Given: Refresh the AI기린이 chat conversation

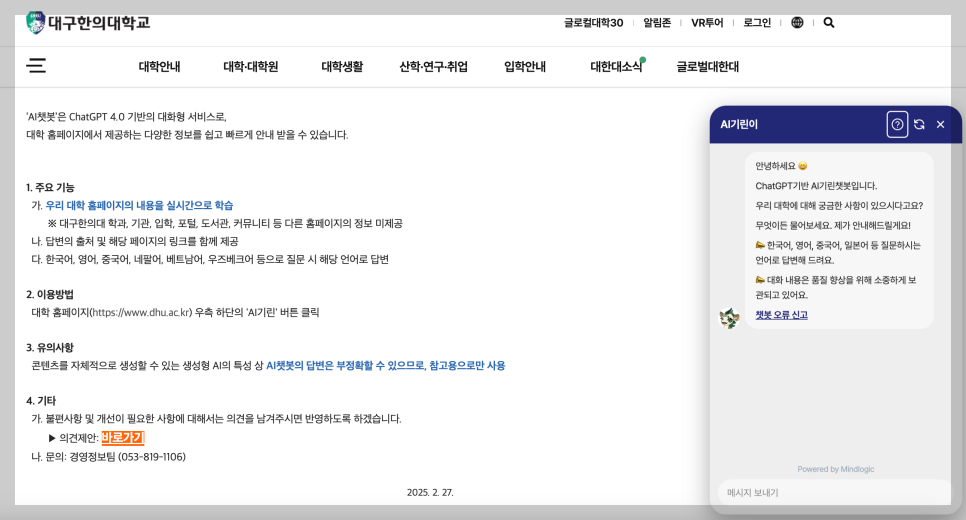Looking at the screenshot, I should [x=919, y=124].
